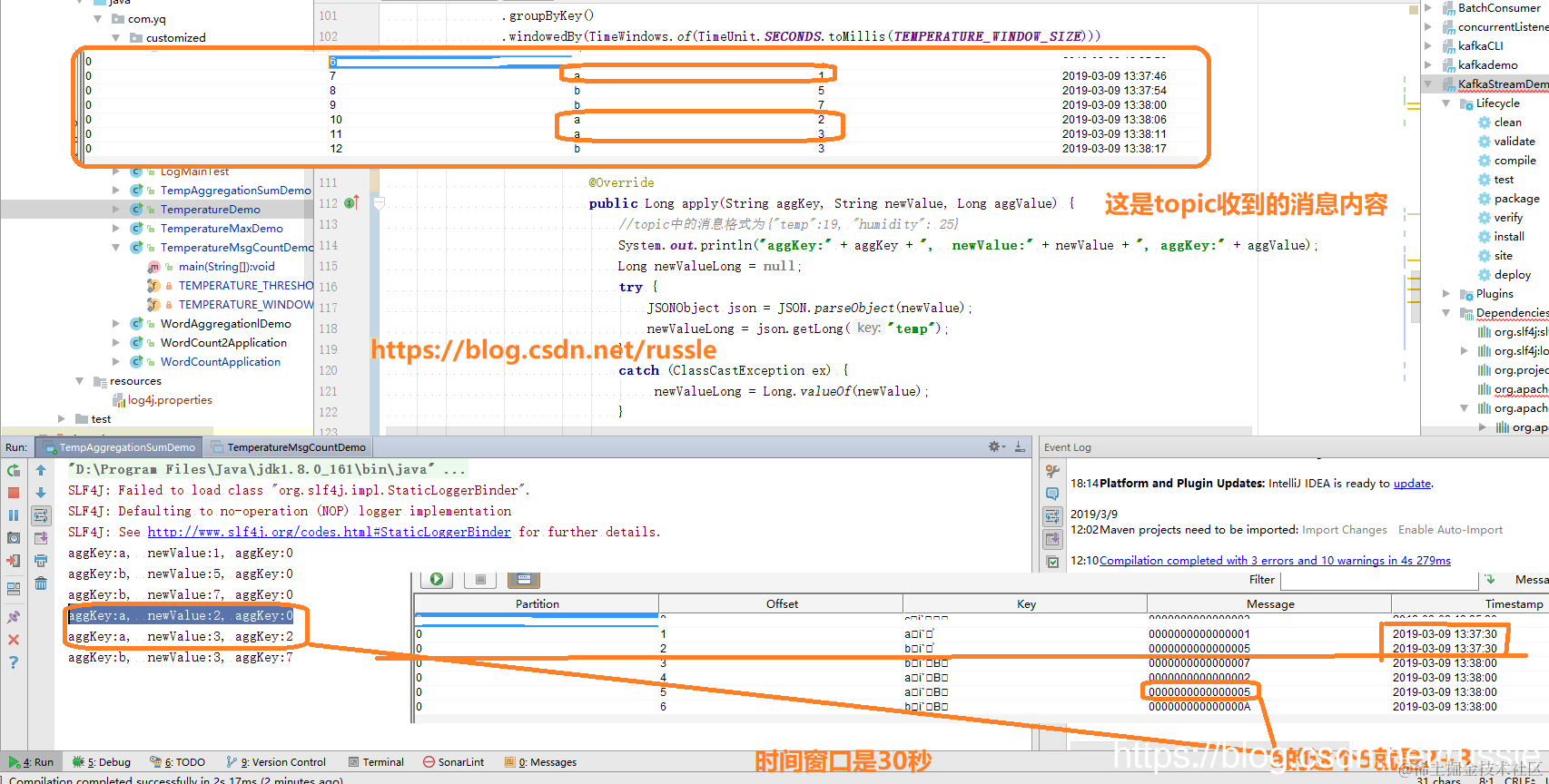Click the Event Log balloon notification icon
The width and height of the screenshot is (1549, 784).
click(x=1052, y=494)
